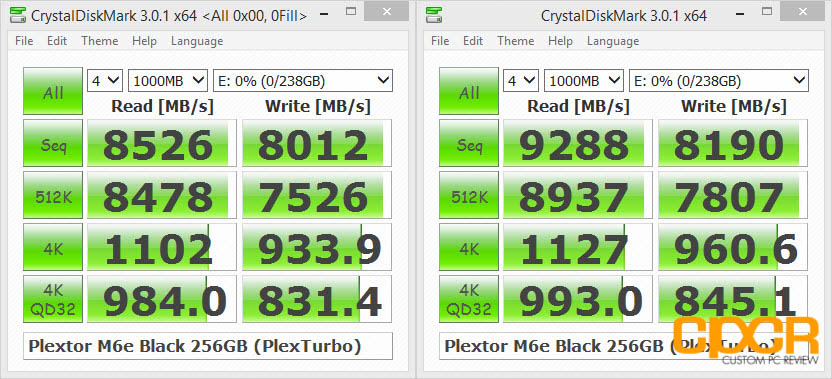
Task: Select Seq write value 8012
Action: [317, 143]
